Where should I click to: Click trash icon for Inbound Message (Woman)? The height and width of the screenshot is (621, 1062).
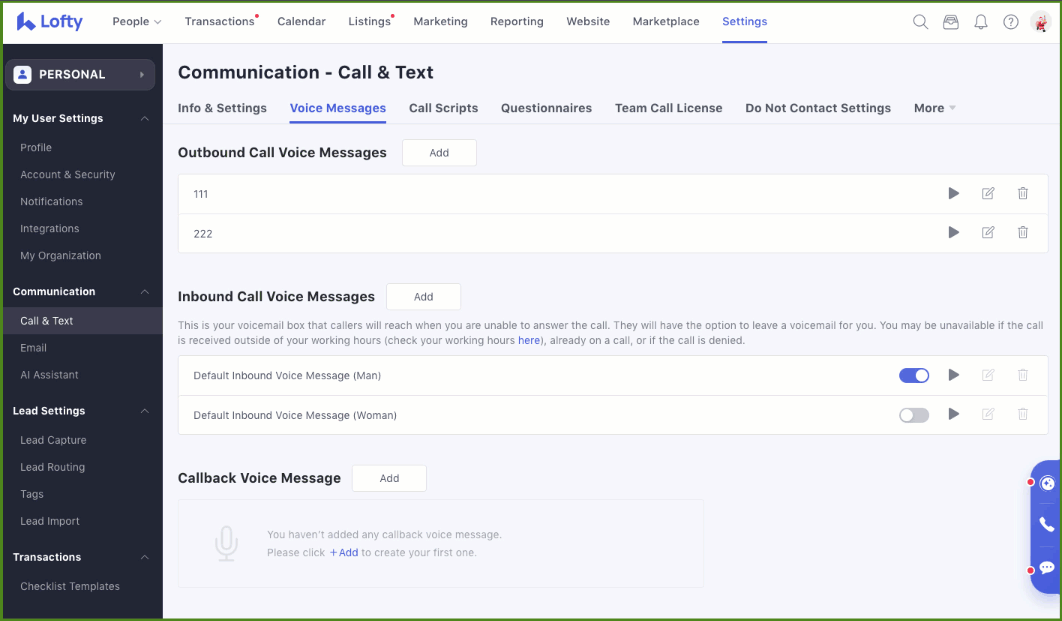1023,414
